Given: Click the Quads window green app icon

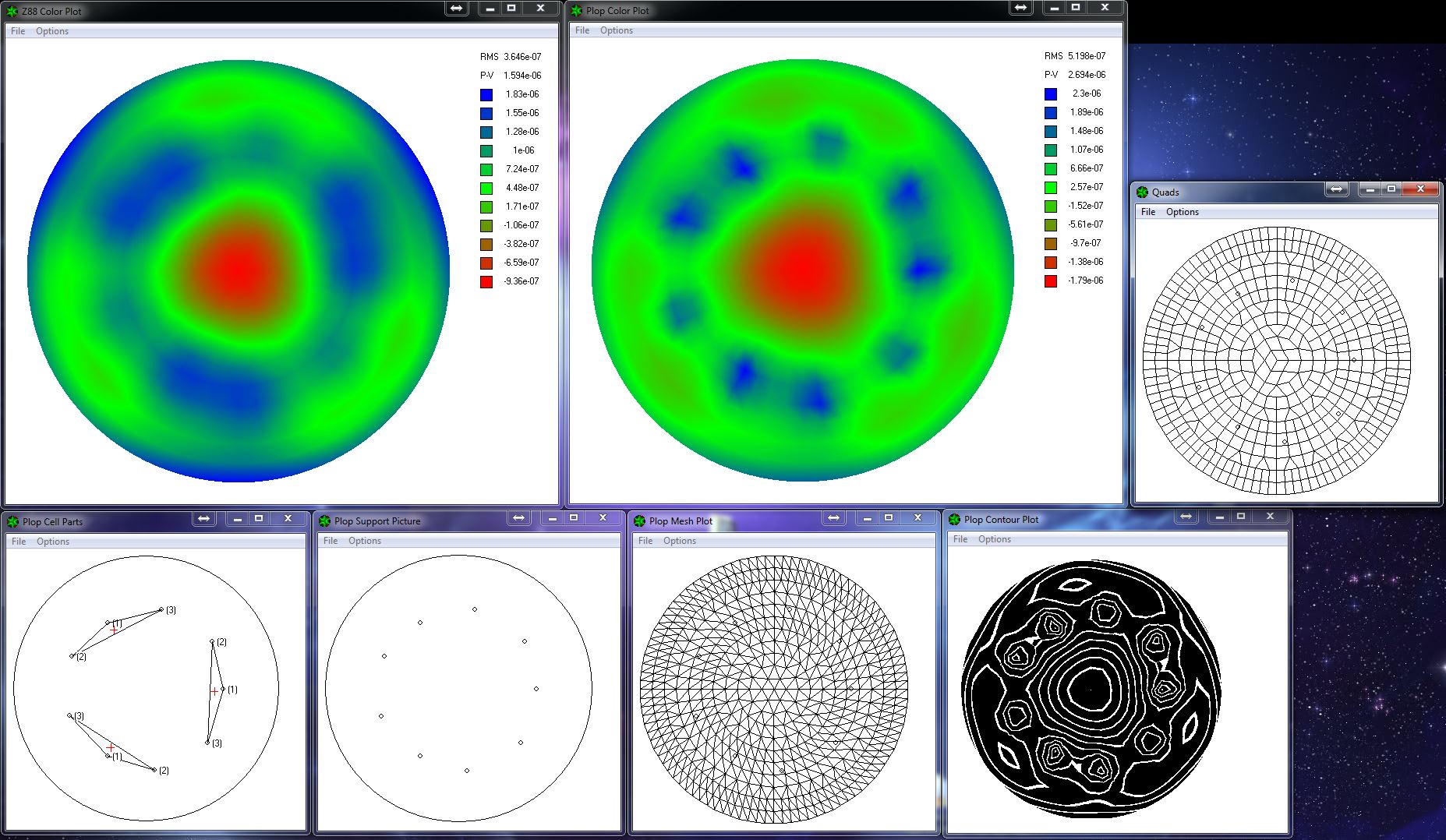Looking at the screenshot, I should [1143, 192].
